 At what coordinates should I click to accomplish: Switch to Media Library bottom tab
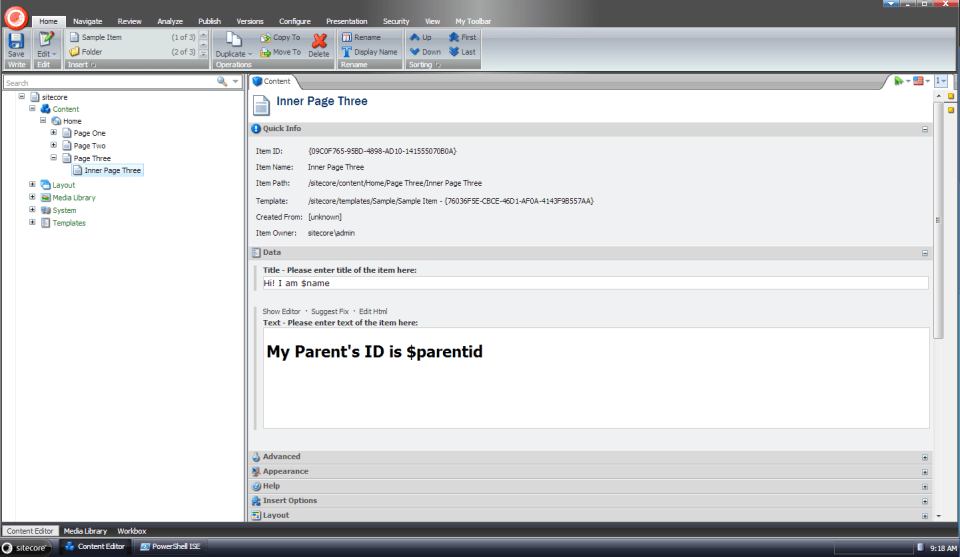click(x=85, y=531)
